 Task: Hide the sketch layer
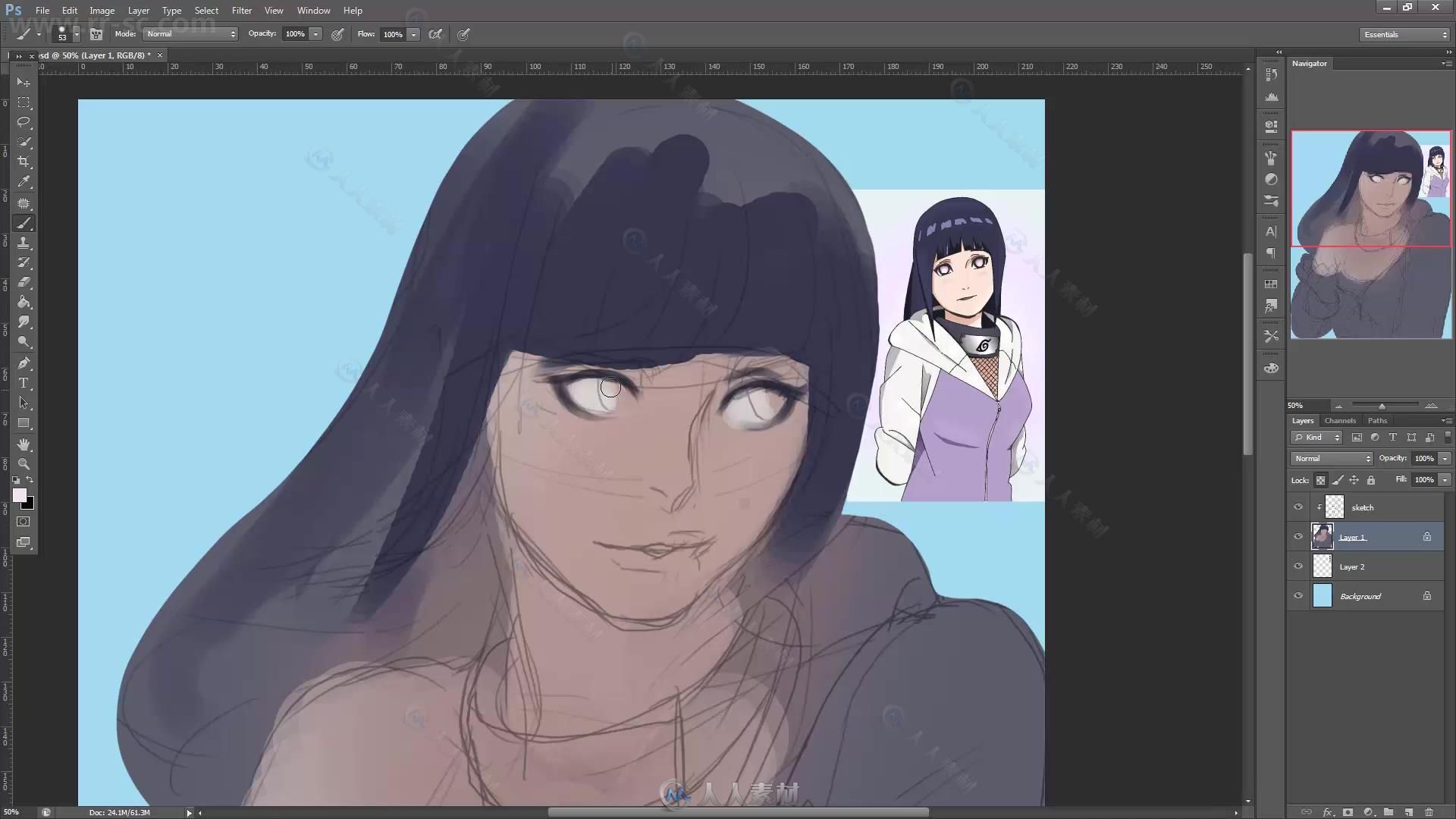[1298, 507]
